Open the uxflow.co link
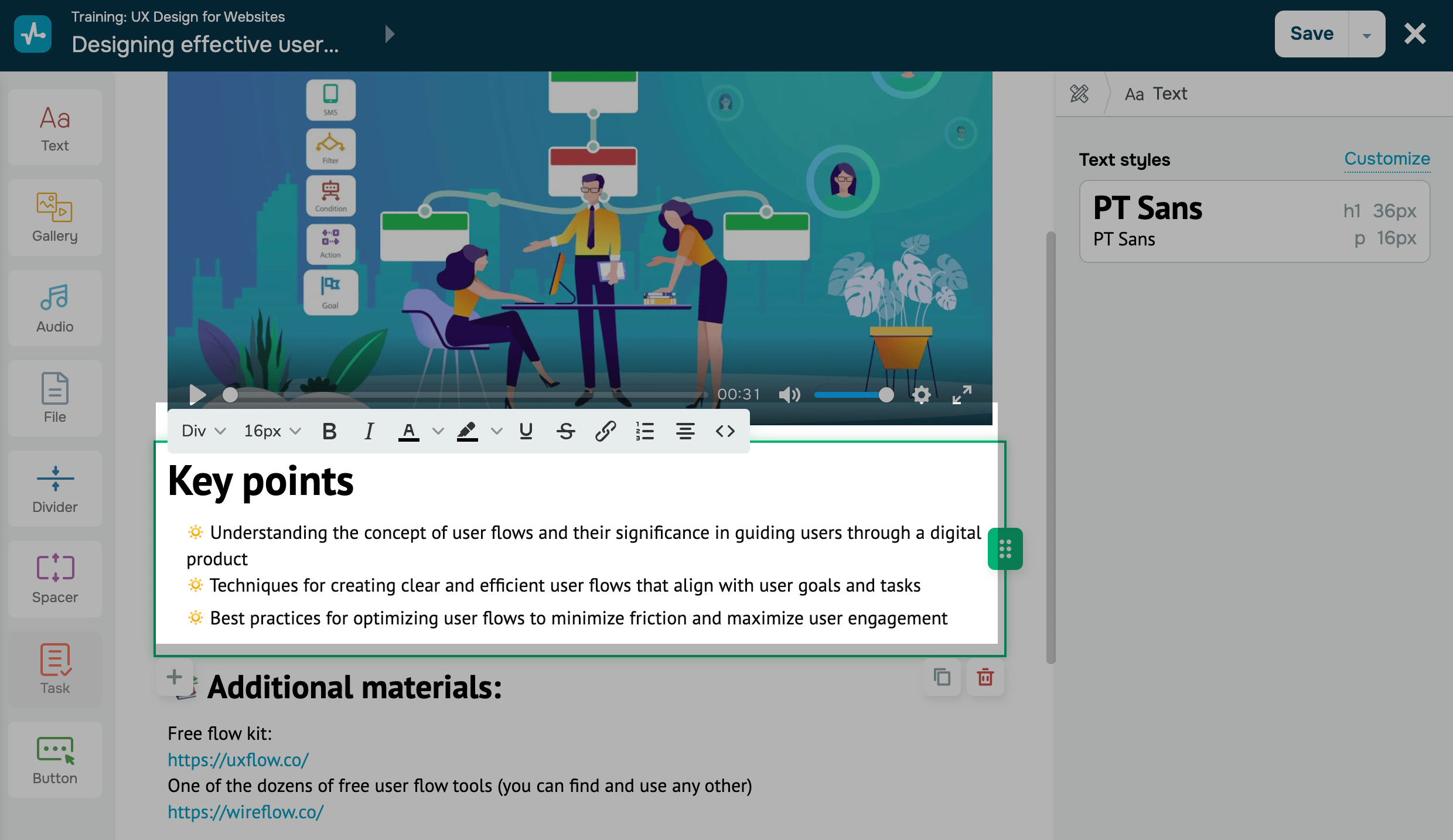The width and height of the screenshot is (1453, 840). [x=238, y=760]
